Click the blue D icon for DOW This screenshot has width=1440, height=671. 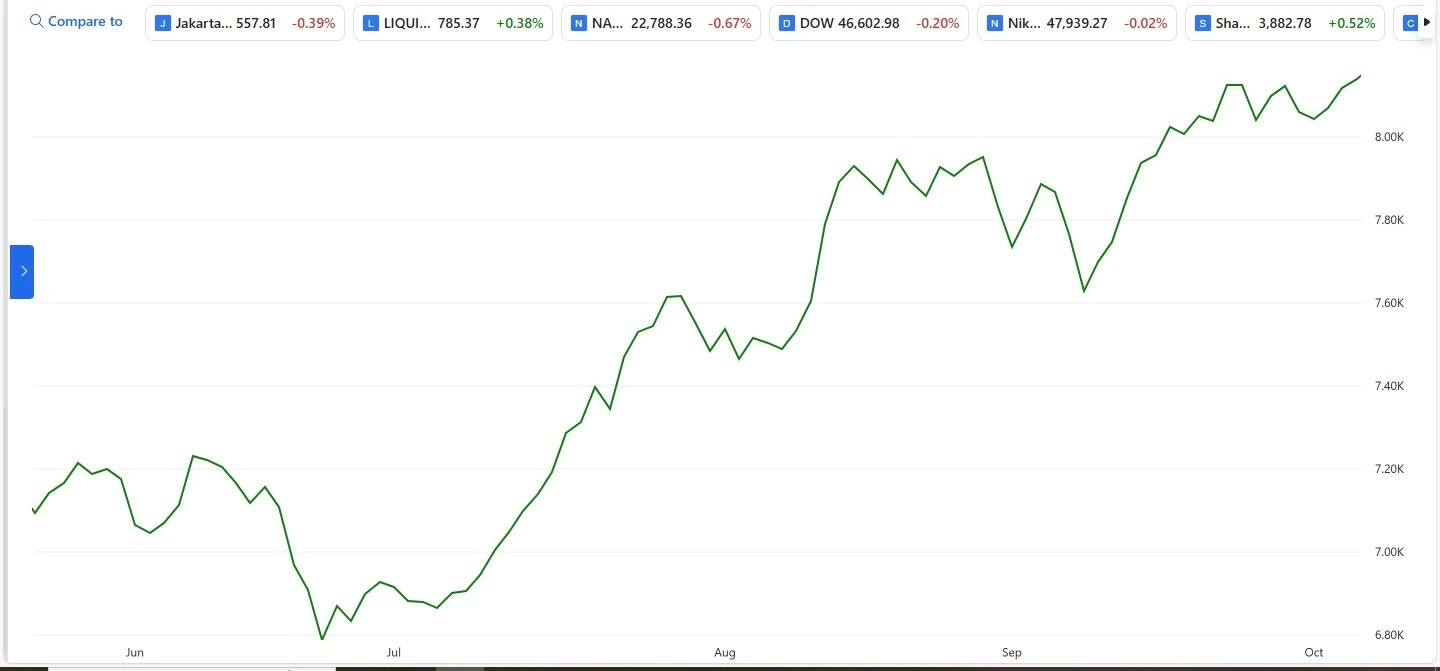pos(787,23)
